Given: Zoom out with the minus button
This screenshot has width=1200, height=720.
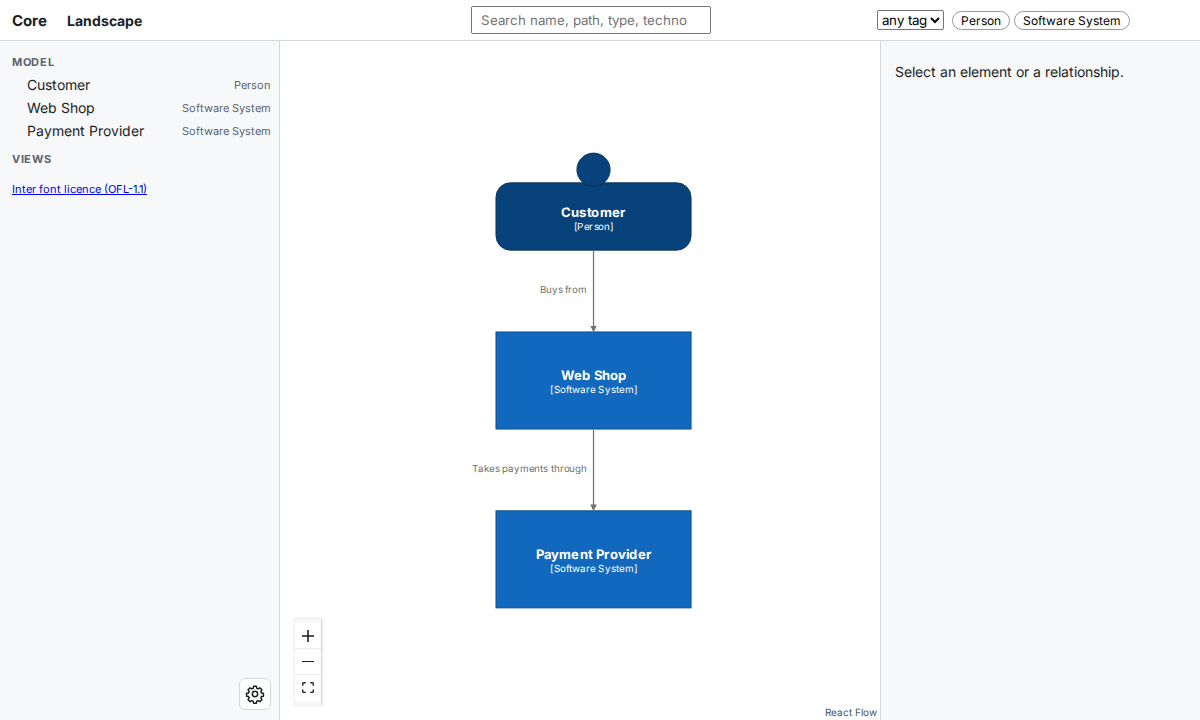Looking at the screenshot, I should [308, 662].
